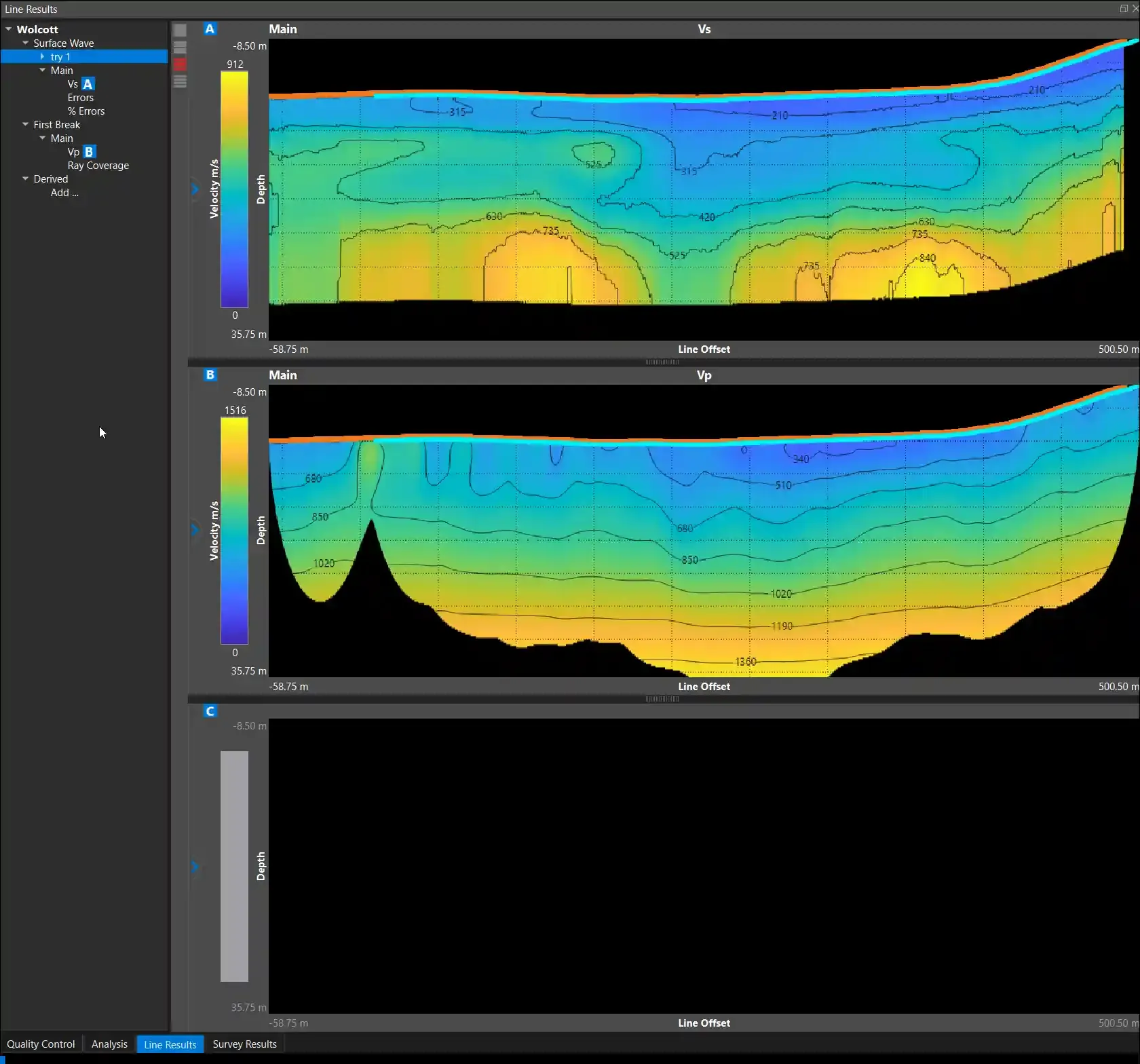Switch to the Survey Results tab
This screenshot has width=1140, height=1064.
(245, 1044)
